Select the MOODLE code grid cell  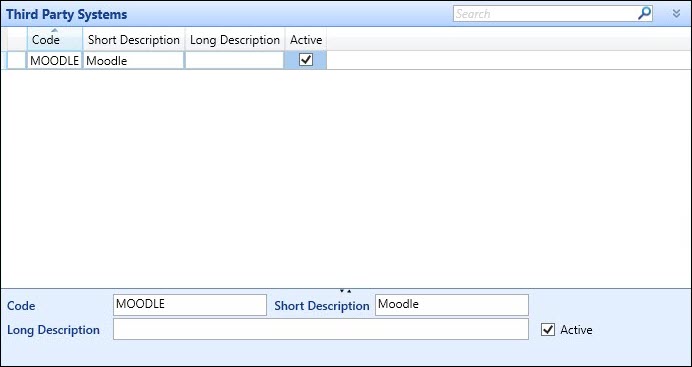click(x=55, y=60)
